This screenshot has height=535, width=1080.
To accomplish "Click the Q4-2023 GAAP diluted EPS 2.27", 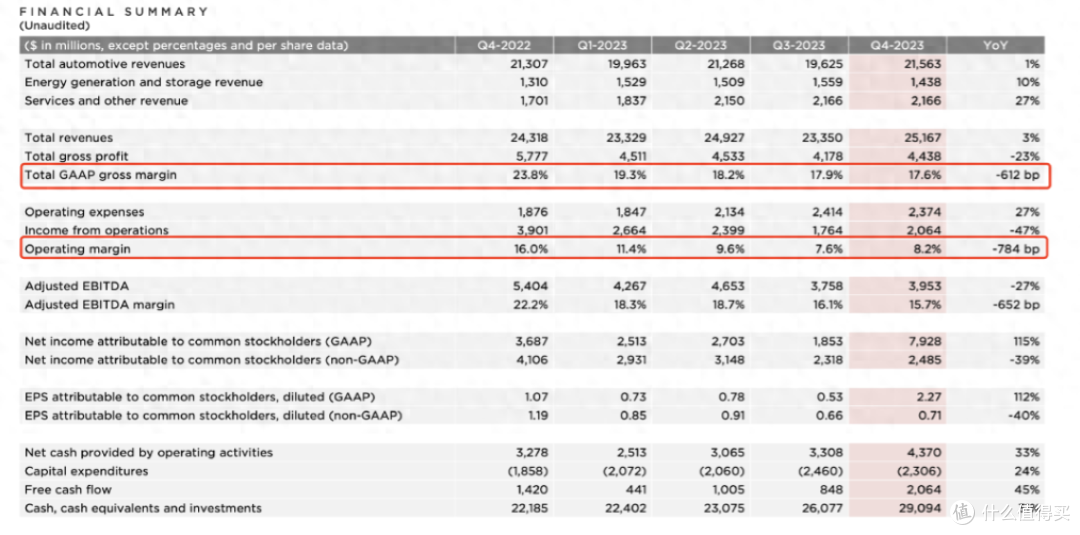I will (x=928, y=397).
